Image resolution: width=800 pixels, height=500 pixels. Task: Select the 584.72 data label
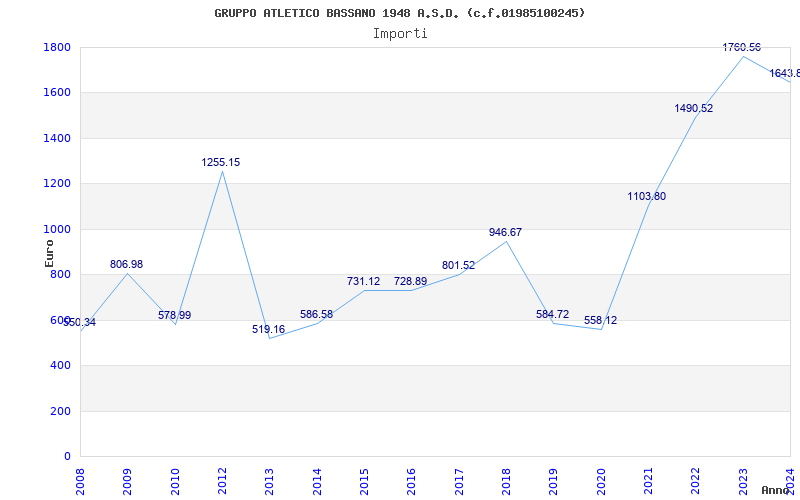tap(553, 314)
